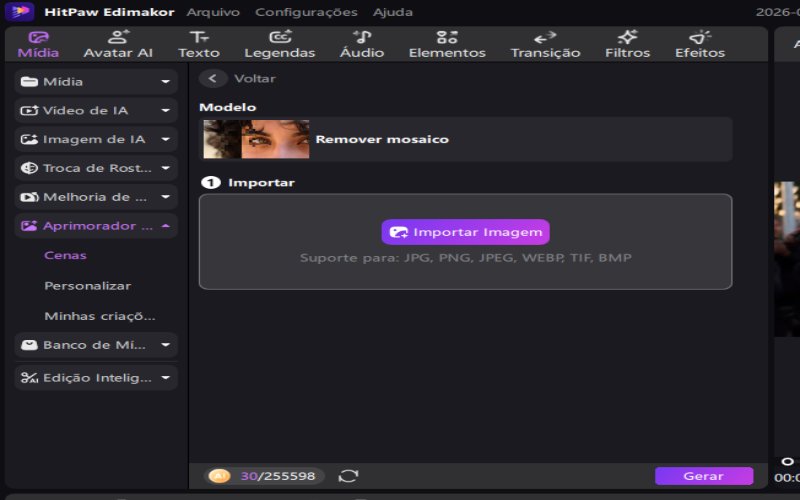Click the HitPaw Edimakor logo icon
The image size is (800, 500).
[19, 11]
